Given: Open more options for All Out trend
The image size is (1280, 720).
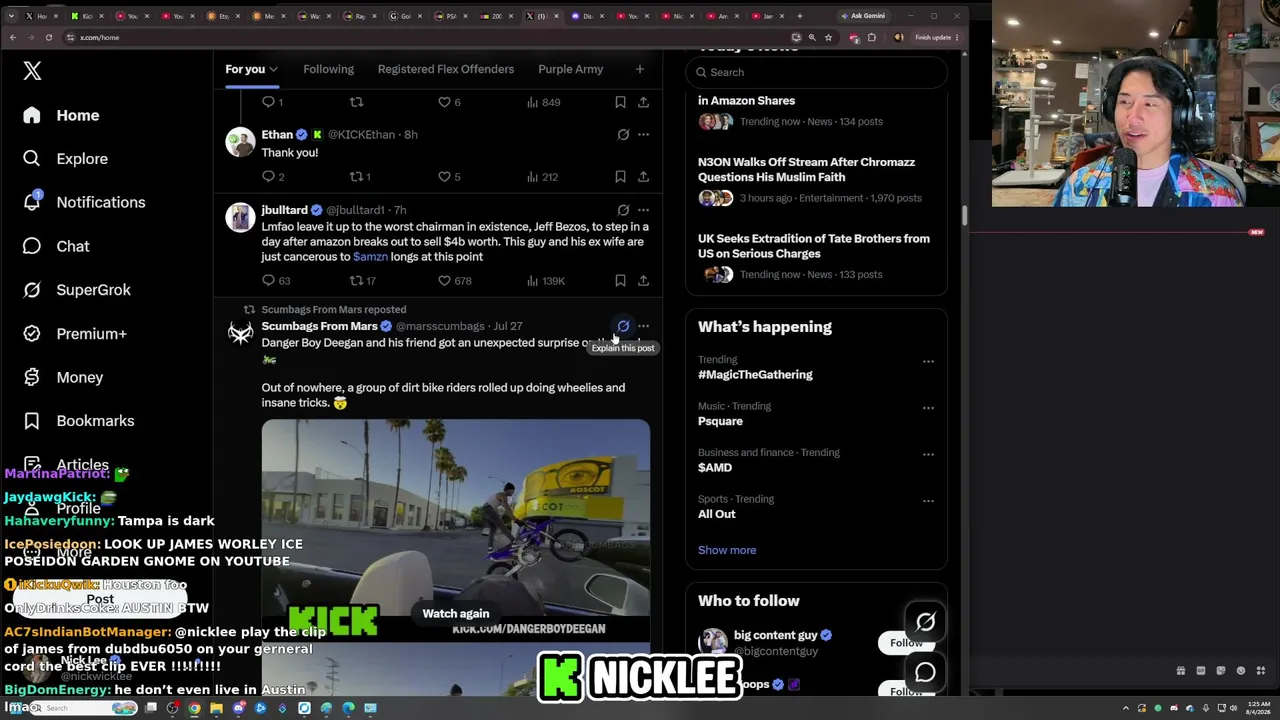Looking at the screenshot, I should 928,501.
